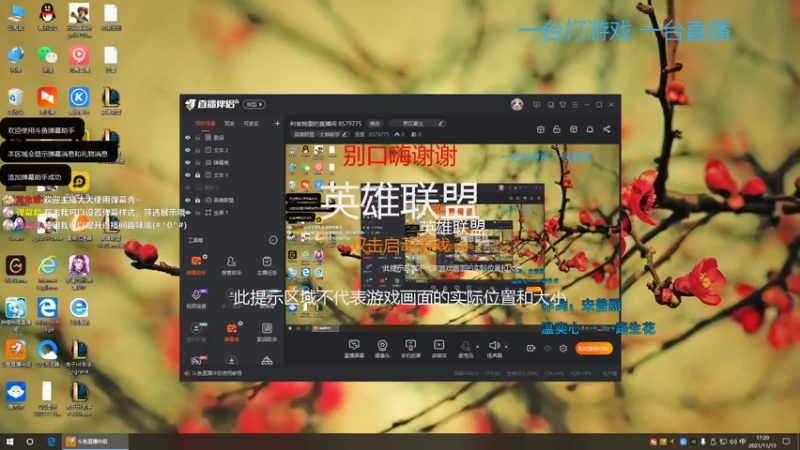The image size is (800, 450).
Task: Select the 全屏 1 layer row
Action: [232, 212]
